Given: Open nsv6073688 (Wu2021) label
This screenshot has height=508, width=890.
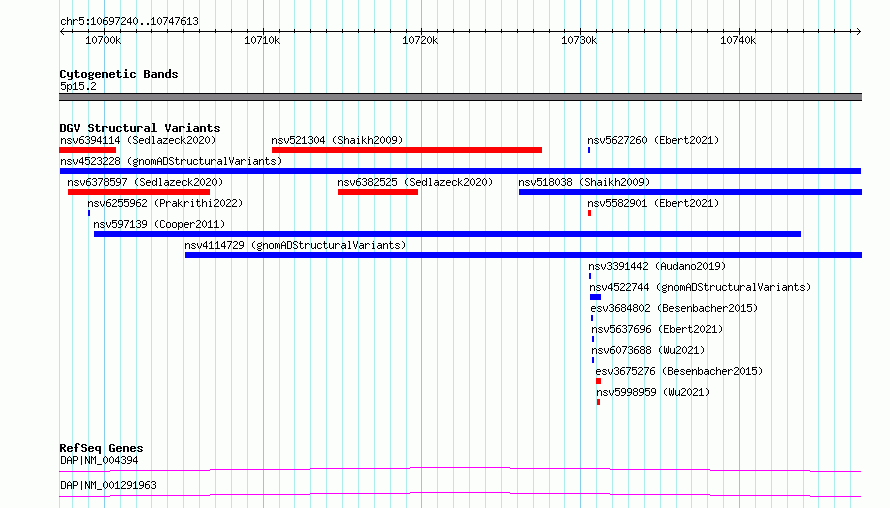Looking at the screenshot, I should point(648,350).
